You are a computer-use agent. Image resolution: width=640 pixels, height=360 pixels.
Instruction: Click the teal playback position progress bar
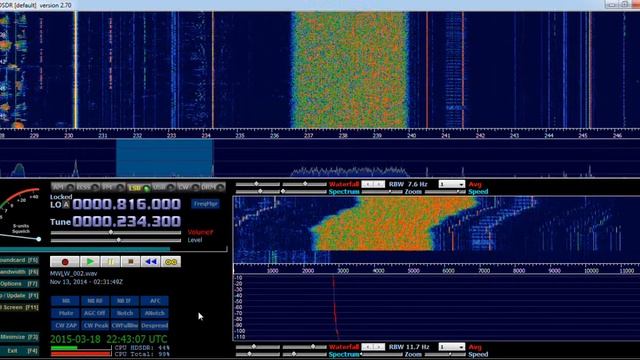coord(85,248)
